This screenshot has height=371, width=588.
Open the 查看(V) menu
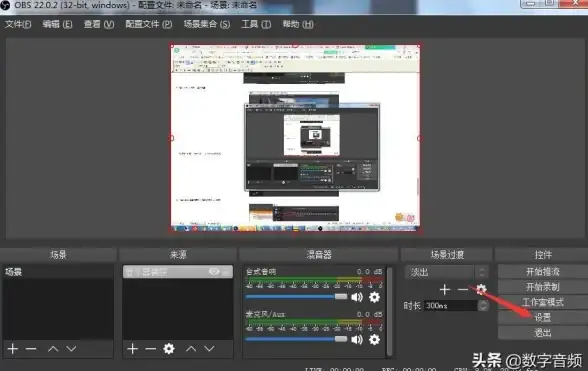pyautogui.click(x=99, y=24)
